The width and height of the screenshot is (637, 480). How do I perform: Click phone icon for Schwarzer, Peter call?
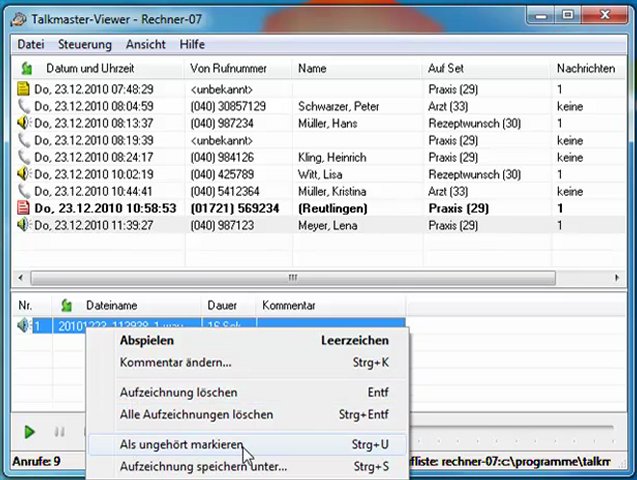[24, 106]
